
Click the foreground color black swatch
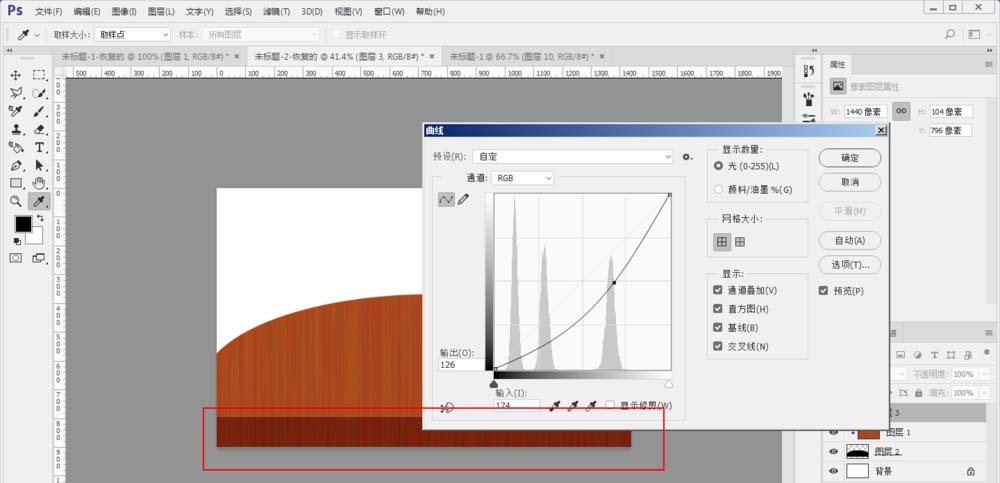click(x=22, y=225)
